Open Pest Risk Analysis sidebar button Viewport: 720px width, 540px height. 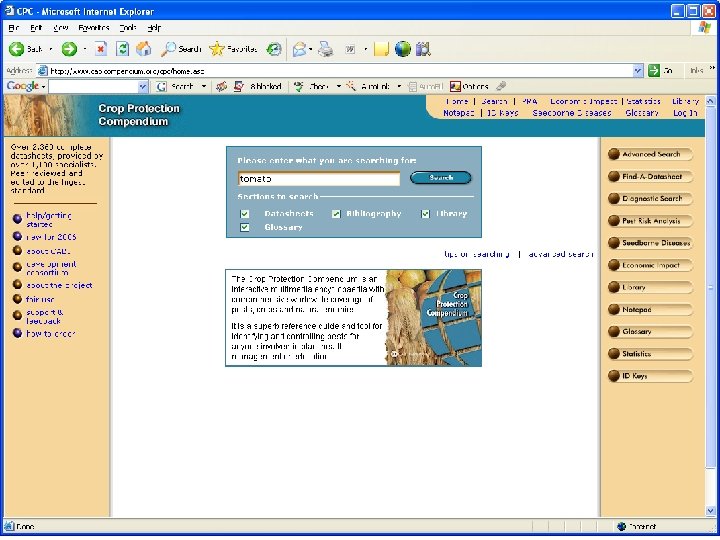tap(650, 221)
